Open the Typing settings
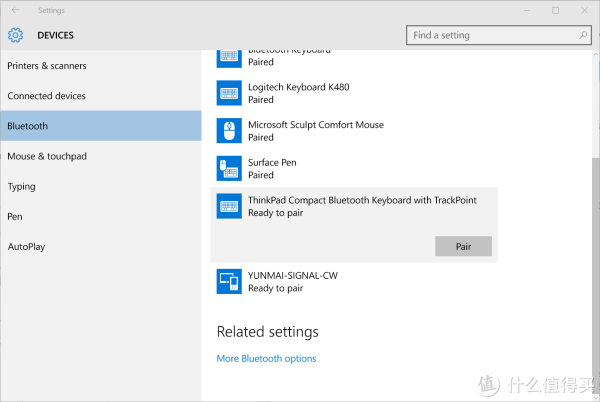Viewport: 600px width, 402px height. pos(101,186)
